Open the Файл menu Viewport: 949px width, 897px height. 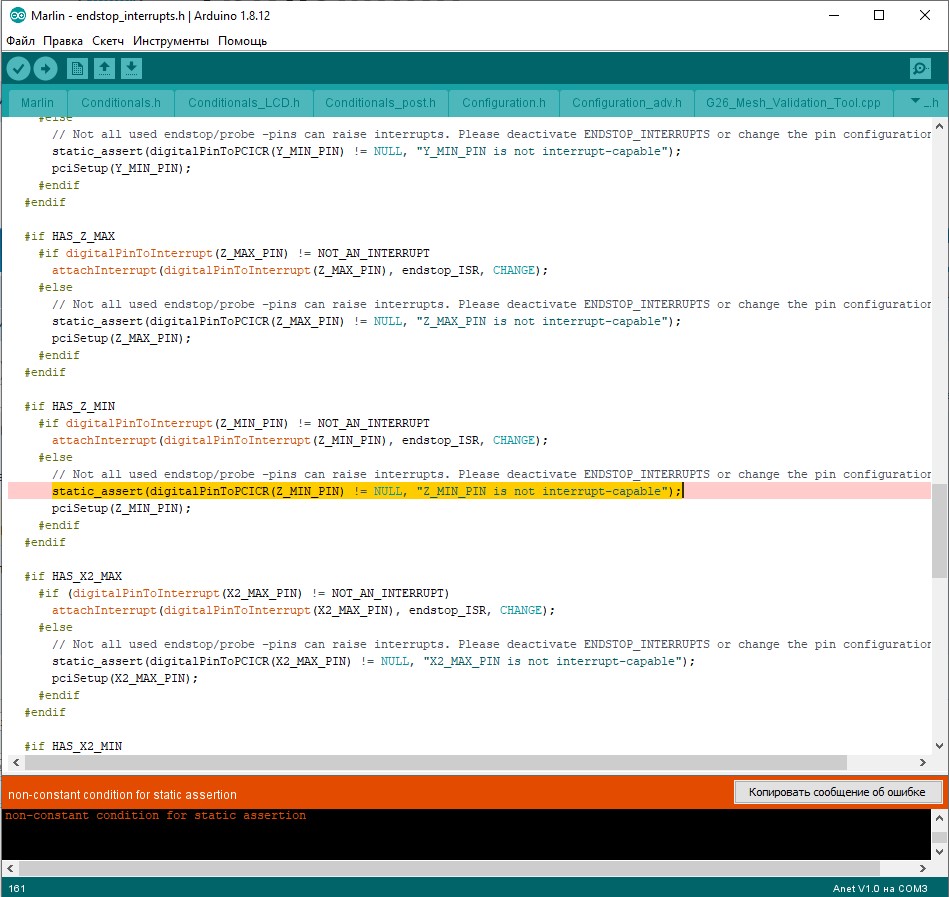[x=20, y=41]
